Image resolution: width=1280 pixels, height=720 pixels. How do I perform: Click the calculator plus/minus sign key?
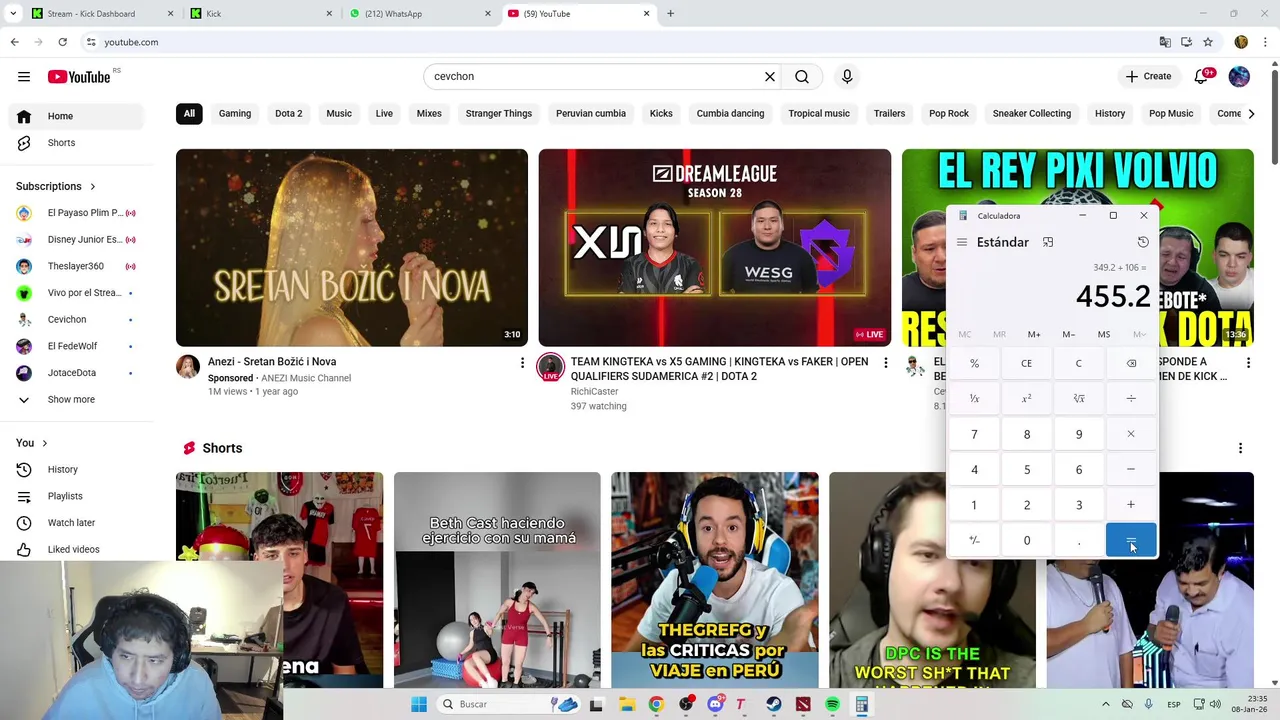974,541
